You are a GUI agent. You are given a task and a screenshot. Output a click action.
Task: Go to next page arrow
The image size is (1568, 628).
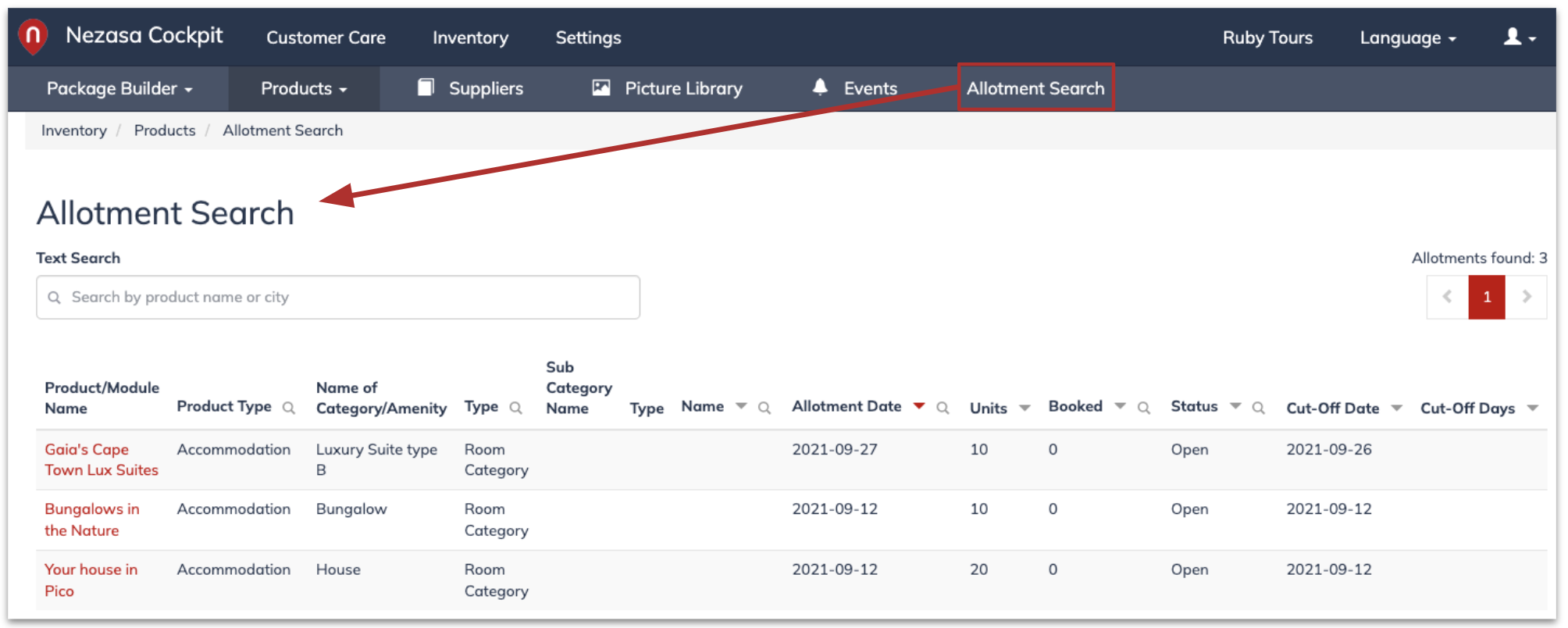pyautogui.click(x=1527, y=297)
